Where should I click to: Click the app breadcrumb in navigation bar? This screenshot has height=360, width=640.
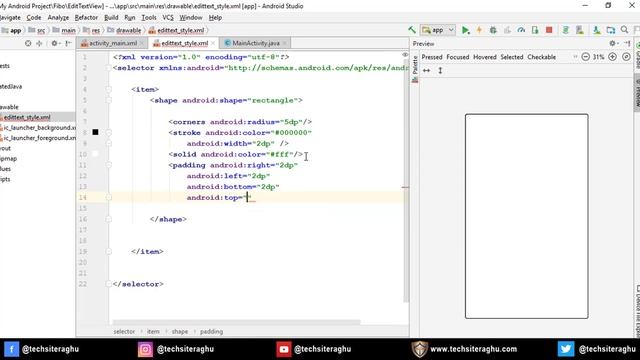11,30
